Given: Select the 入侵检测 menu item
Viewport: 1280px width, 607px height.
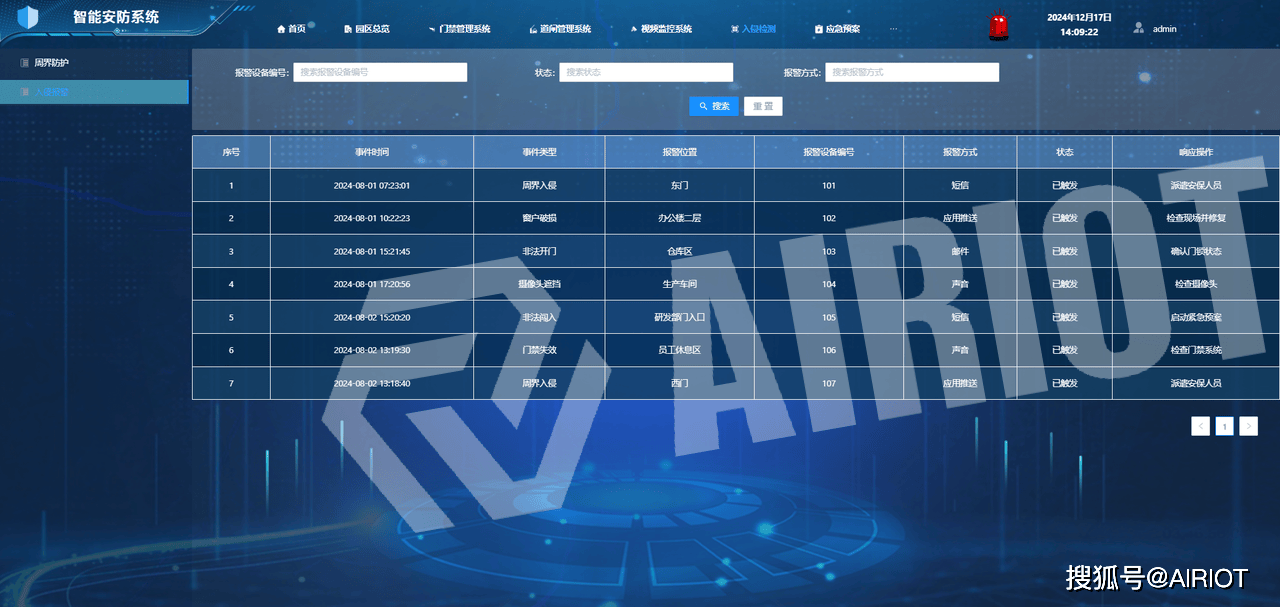Looking at the screenshot, I should point(754,29).
